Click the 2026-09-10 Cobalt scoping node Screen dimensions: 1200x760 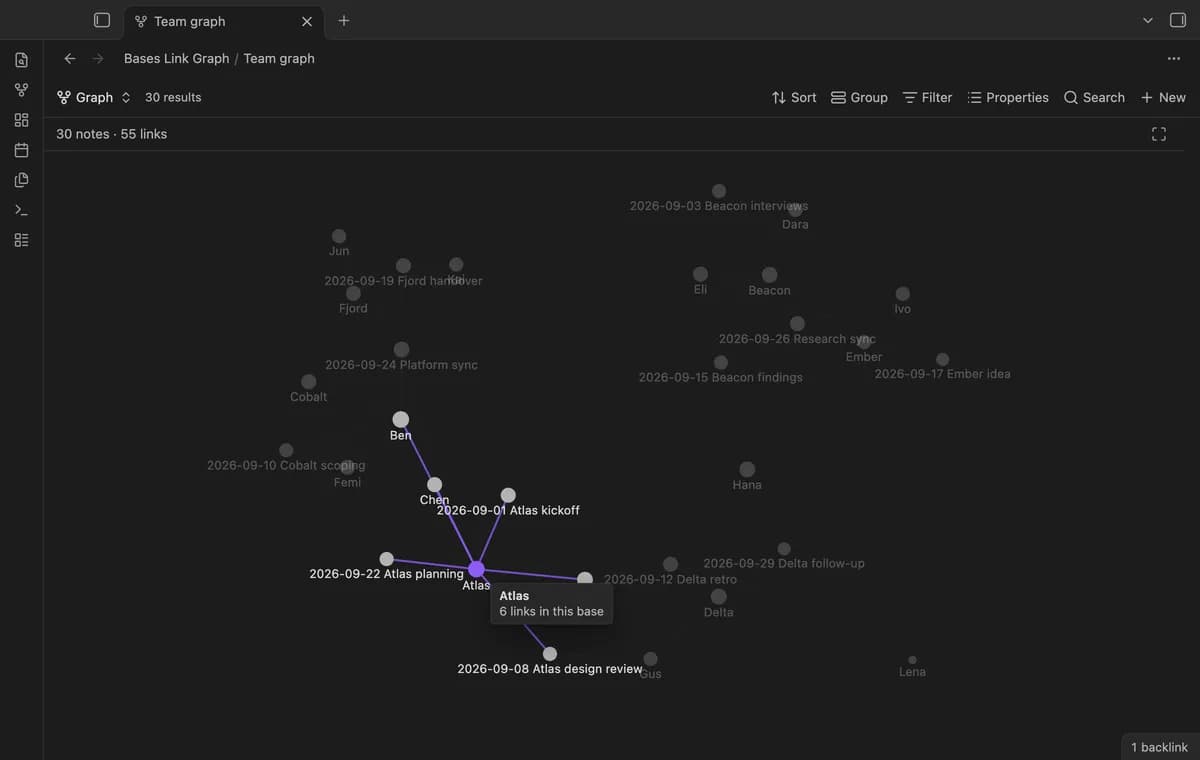pyautogui.click(x=286, y=450)
